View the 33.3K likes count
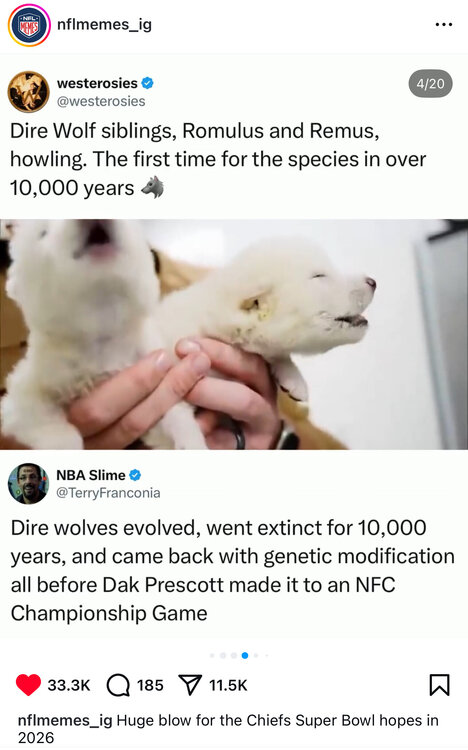Image resolution: width=468 pixels, height=750 pixels. [69, 685]
